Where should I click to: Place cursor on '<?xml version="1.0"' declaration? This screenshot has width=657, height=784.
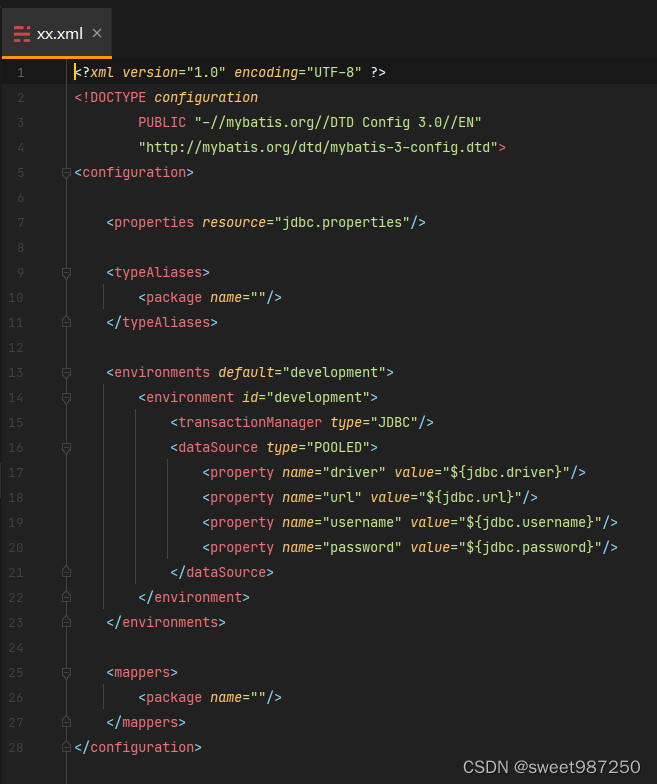(150, 72)
